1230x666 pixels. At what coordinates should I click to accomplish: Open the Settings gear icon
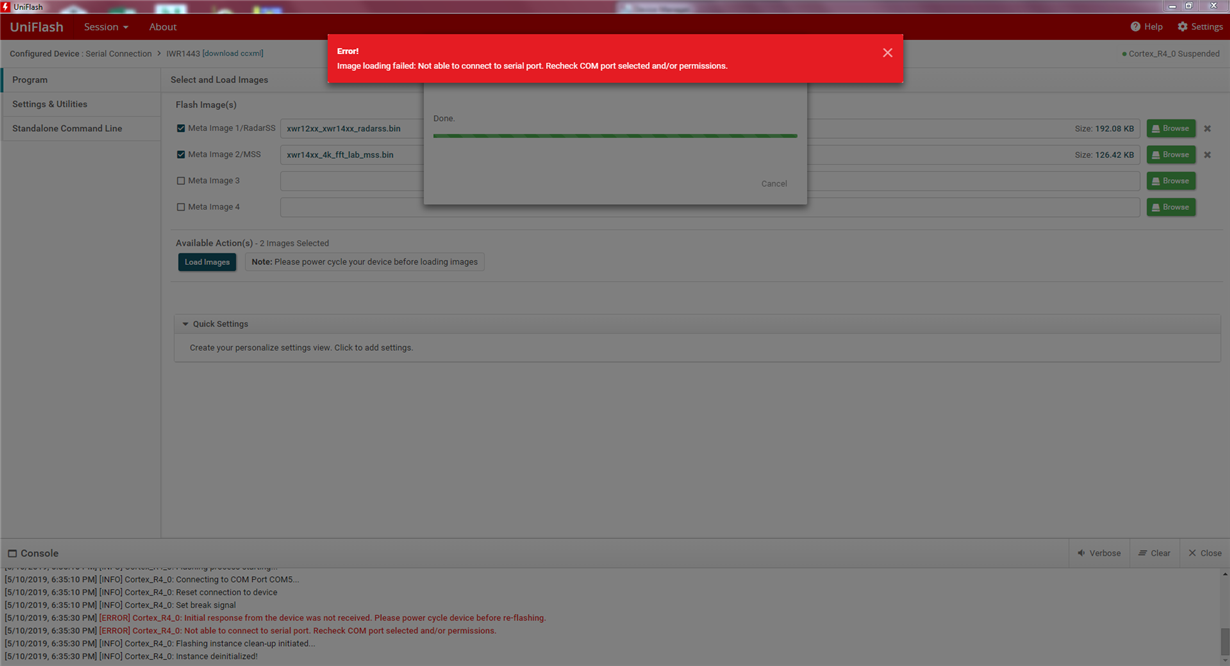pyautogui.click(x=1184, y=27)
